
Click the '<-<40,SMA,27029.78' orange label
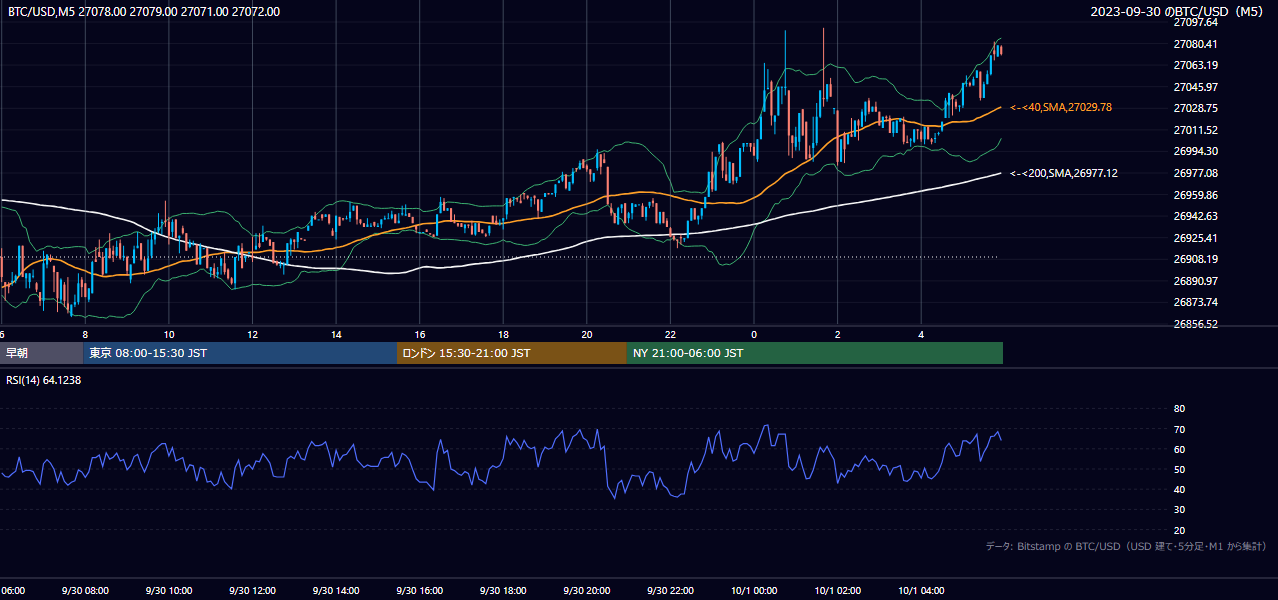click(1061, 107)
